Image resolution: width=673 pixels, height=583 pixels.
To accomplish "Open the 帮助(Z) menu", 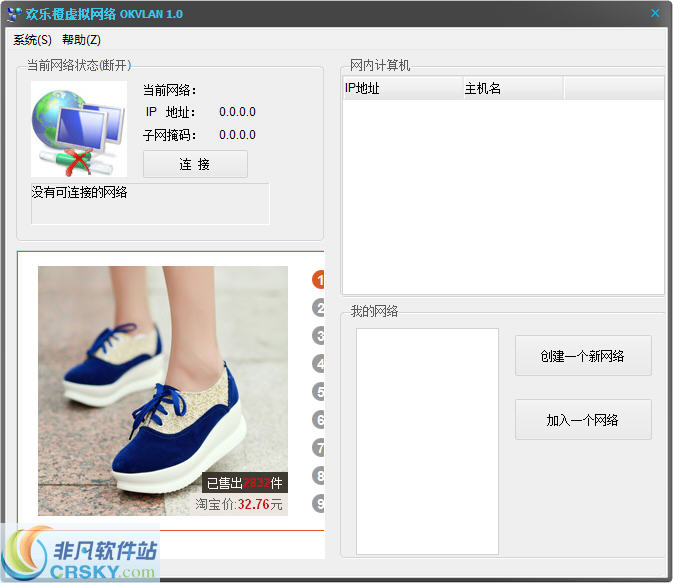I will point(81,40).
